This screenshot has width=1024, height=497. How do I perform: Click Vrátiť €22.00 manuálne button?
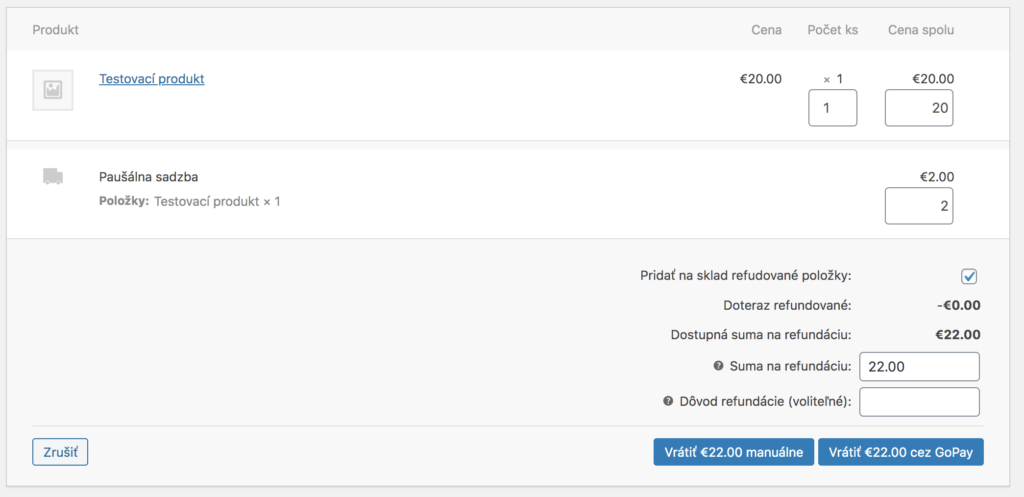click(732, 452)
